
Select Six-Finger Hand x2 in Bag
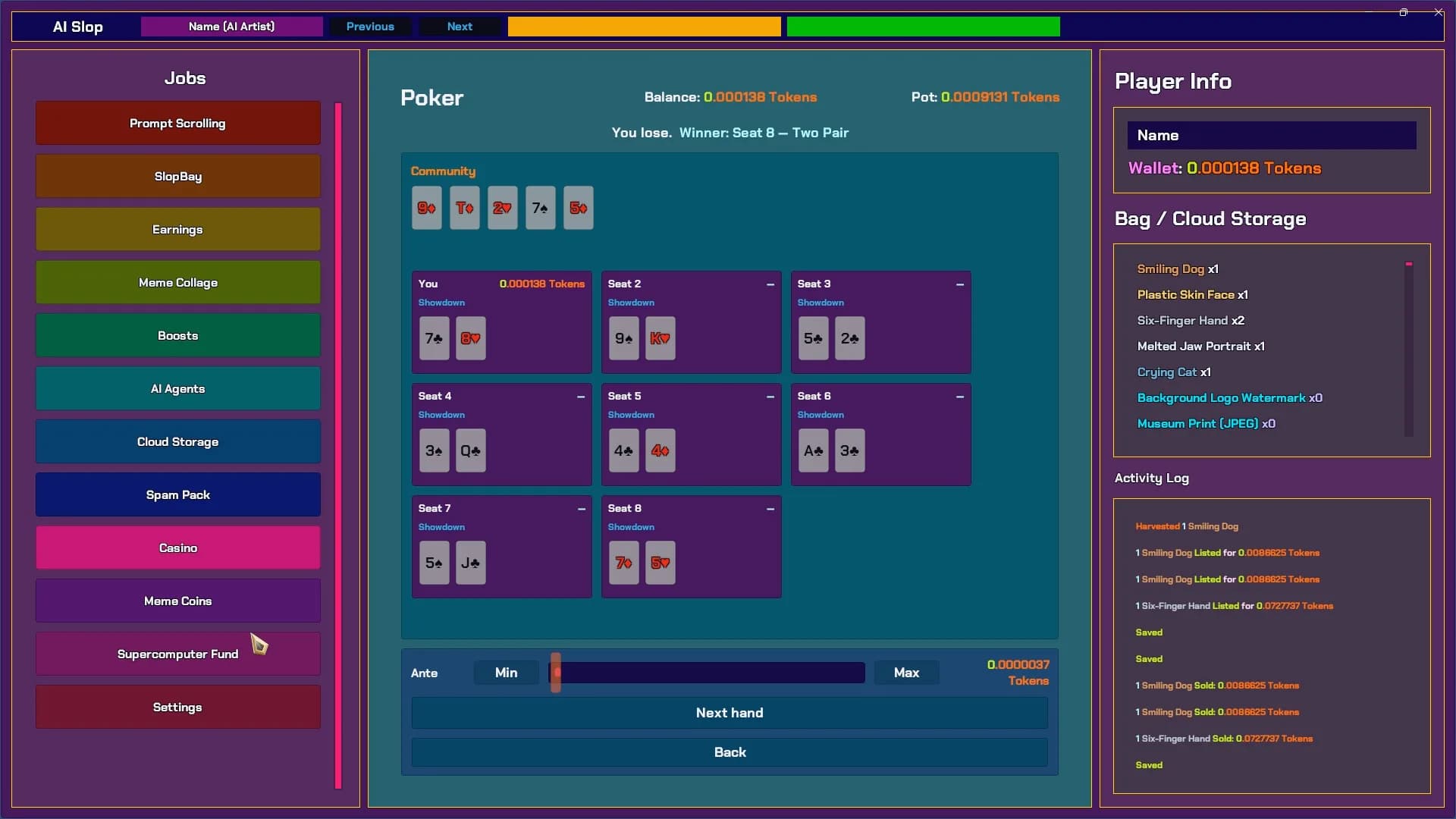1191,321
